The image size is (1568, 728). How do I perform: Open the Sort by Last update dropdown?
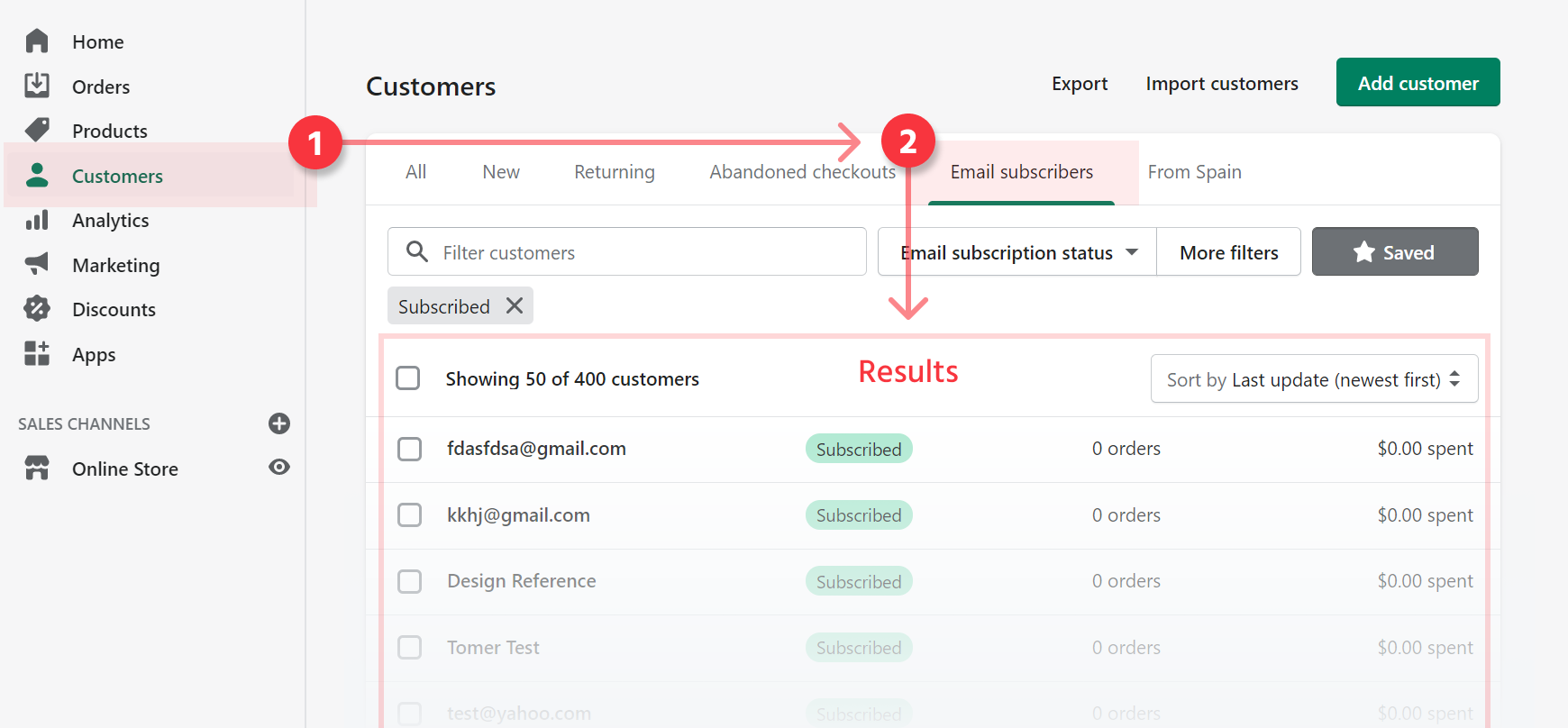1314,379
